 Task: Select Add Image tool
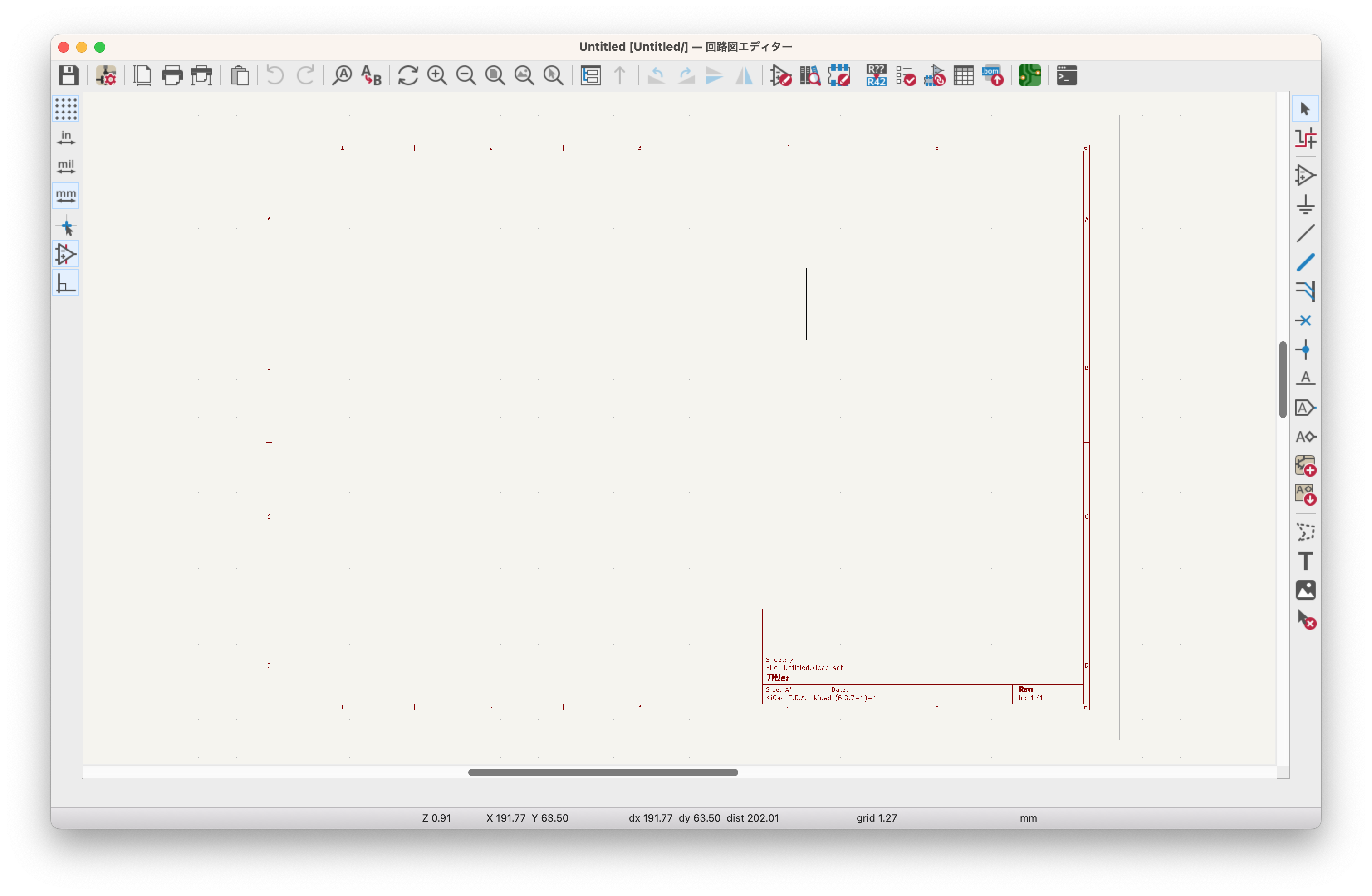point(1305,590)
